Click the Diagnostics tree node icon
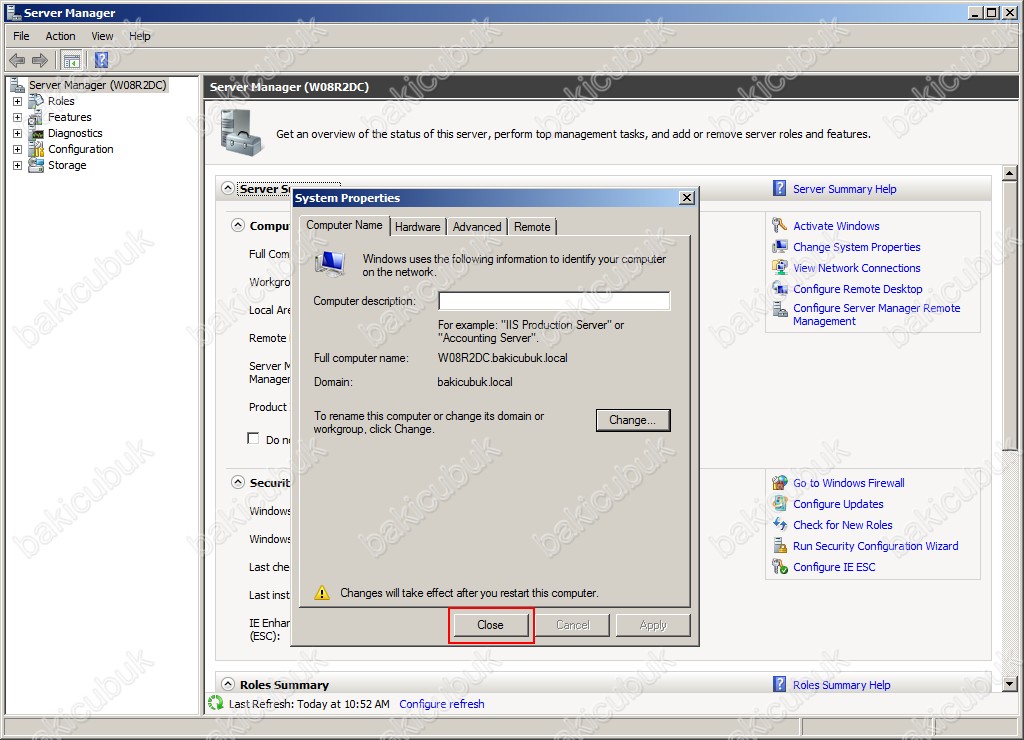The image size is (1024, 740). (x=36, y=133)
